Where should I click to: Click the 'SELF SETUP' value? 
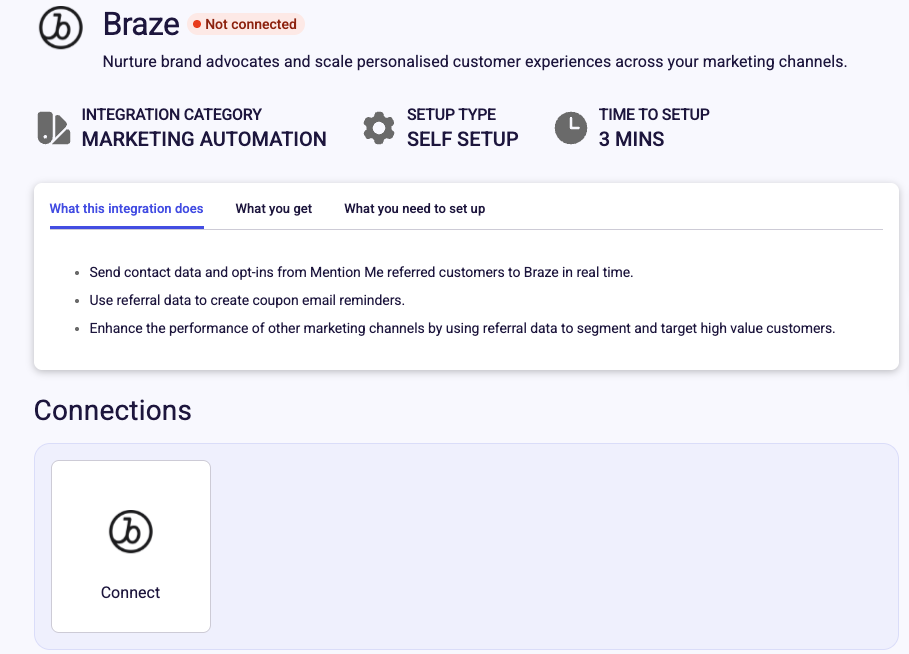[463, 139]
